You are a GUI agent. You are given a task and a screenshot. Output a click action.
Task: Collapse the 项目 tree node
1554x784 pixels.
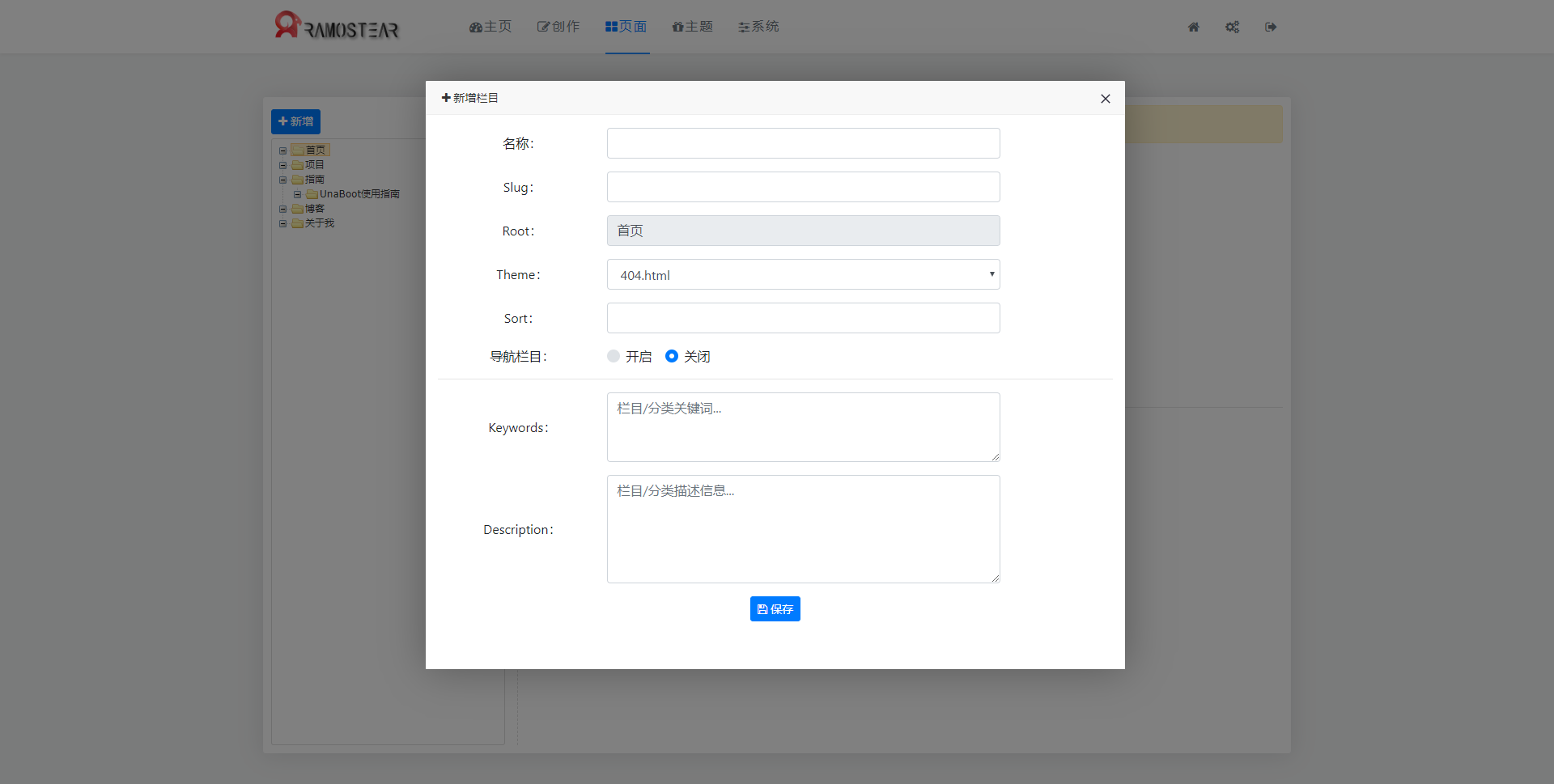pos(283,165)
